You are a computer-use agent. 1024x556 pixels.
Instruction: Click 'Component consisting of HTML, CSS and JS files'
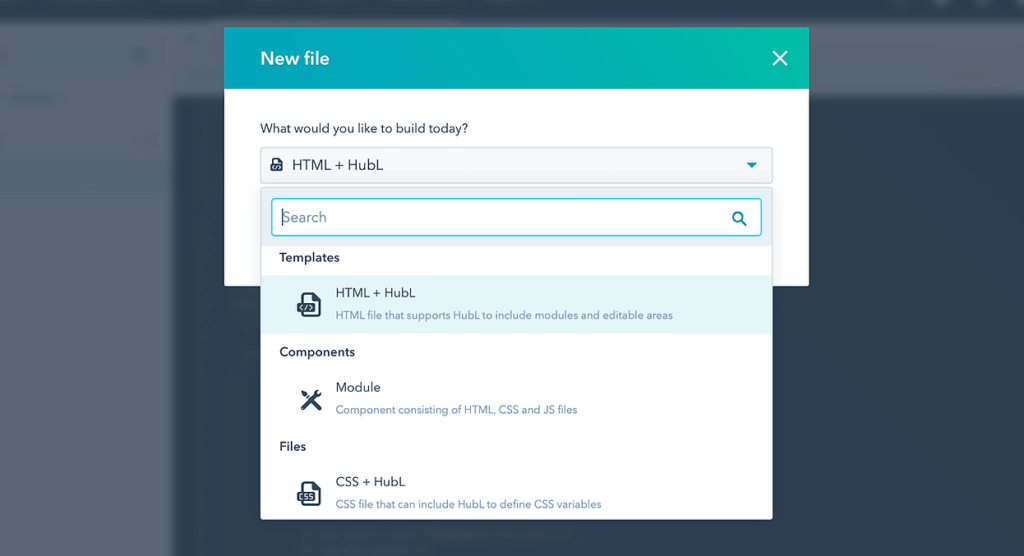pyautogui.click(x=456, y=410)
